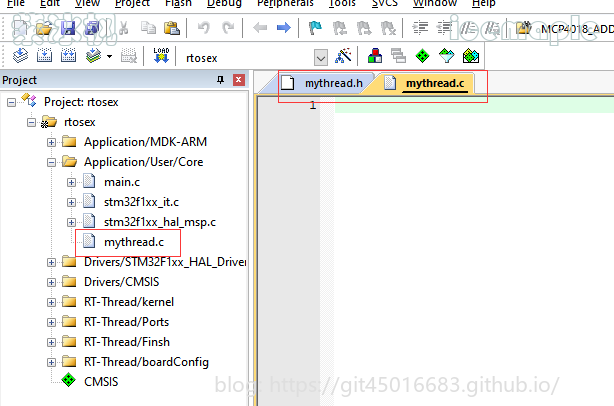The height and width of the screenshot is (406, 614).
Task: Select mythread.c in the project tree
Action: point(134,242)
